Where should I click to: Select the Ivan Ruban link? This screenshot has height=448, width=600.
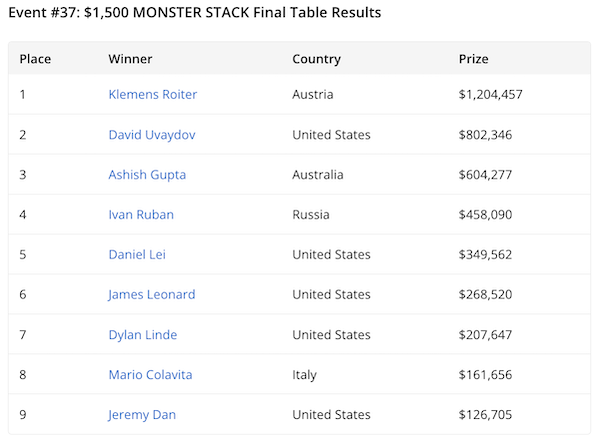[x=141, y=214]
